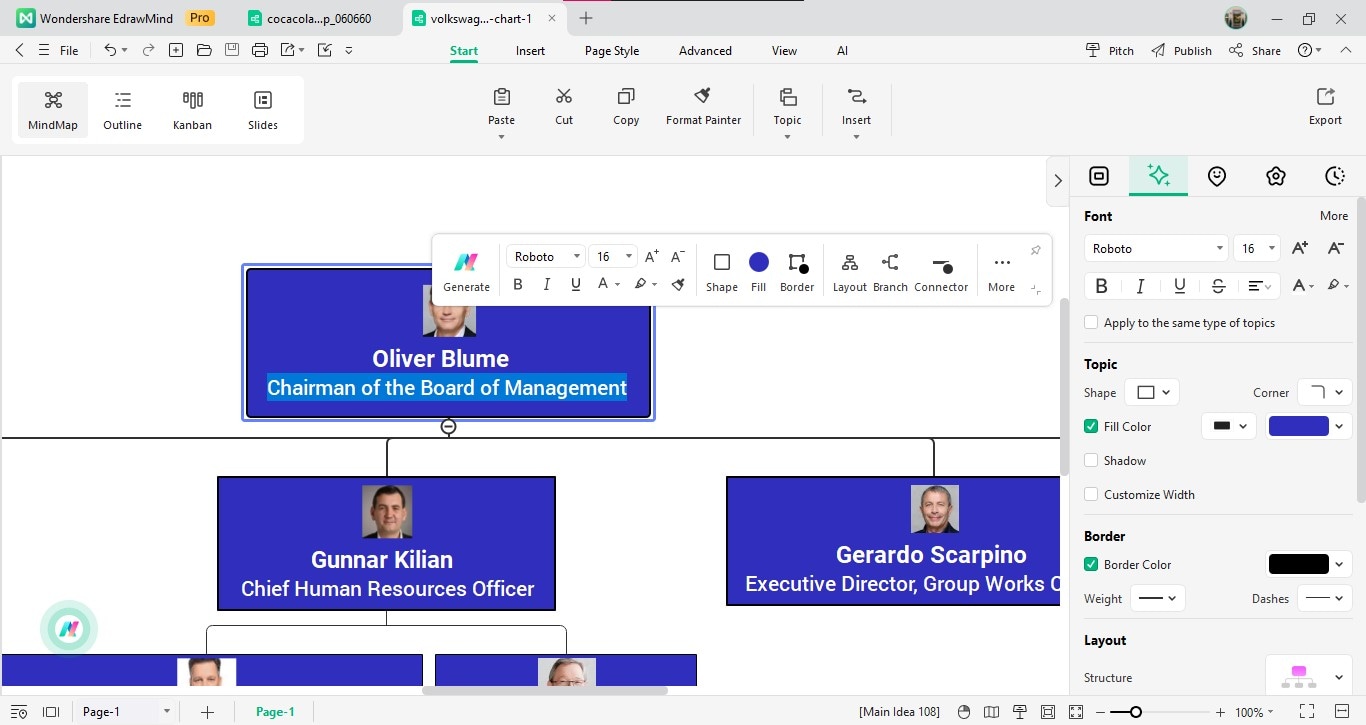Open the black border color swatch
Viewport: 1366px width, 725px height.
tap(1298, 564)
